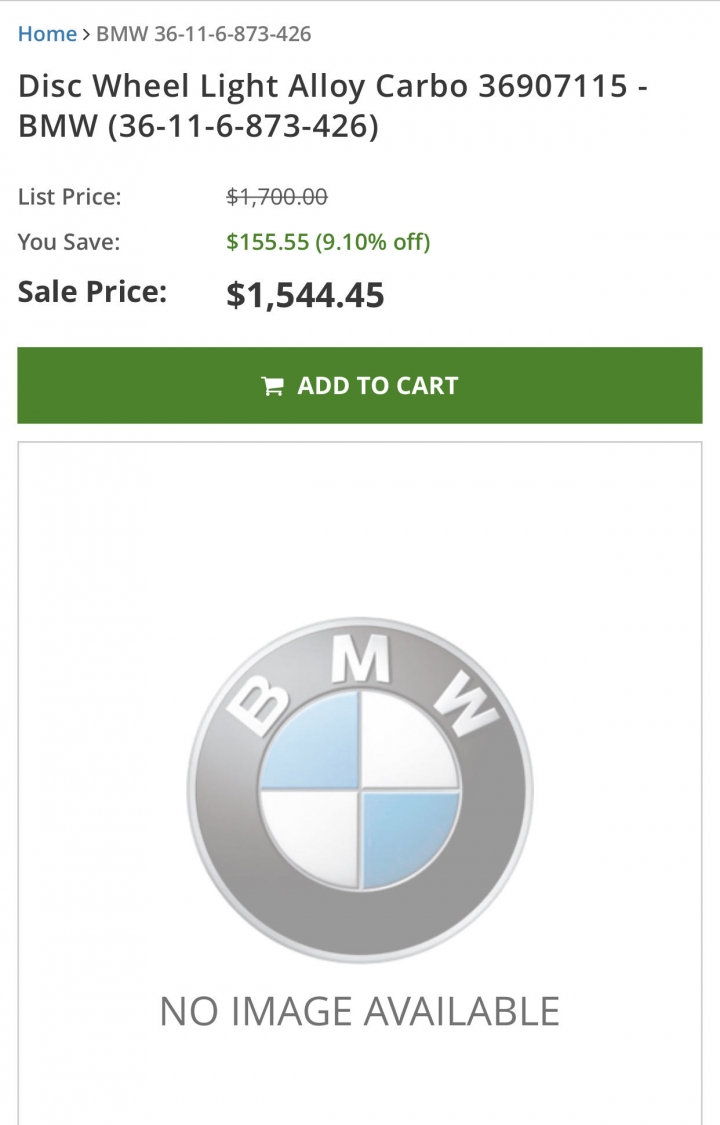Click the breadcrumb chevron separator
The height and width of the screenshot is (1125, 720).
click(86, 34)
